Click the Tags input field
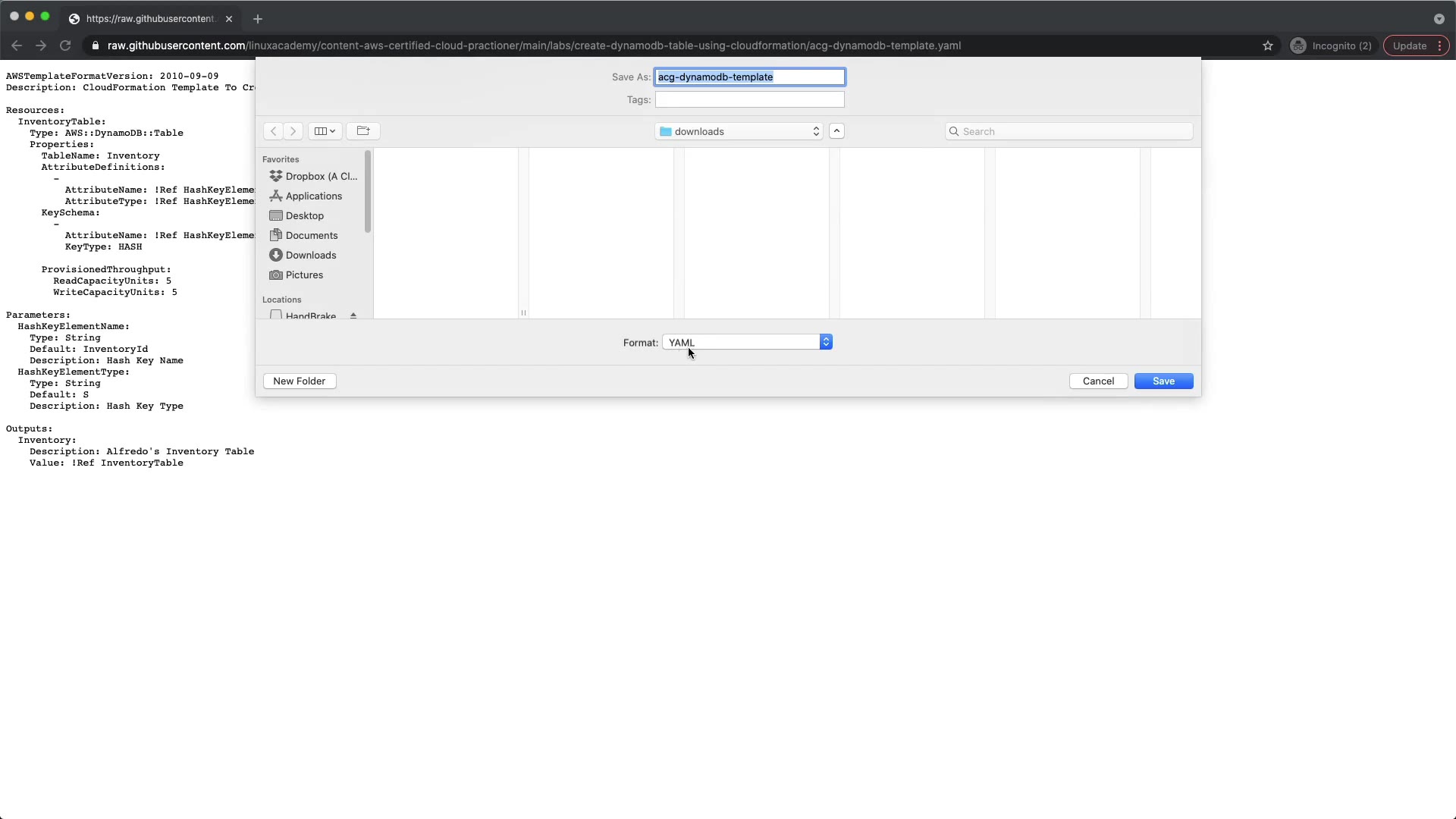This screenshot has width=1456, height=819. (749, 99)
